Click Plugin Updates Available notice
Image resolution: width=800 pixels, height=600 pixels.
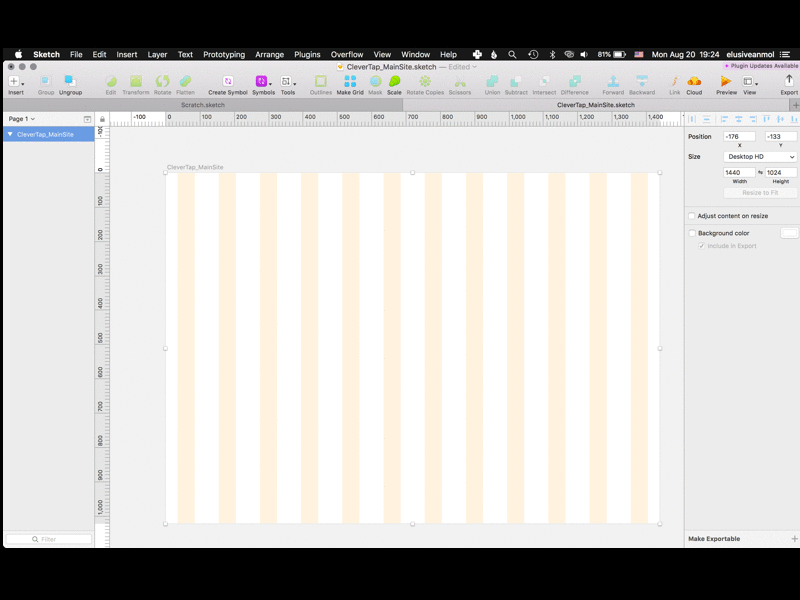(761, 66)
